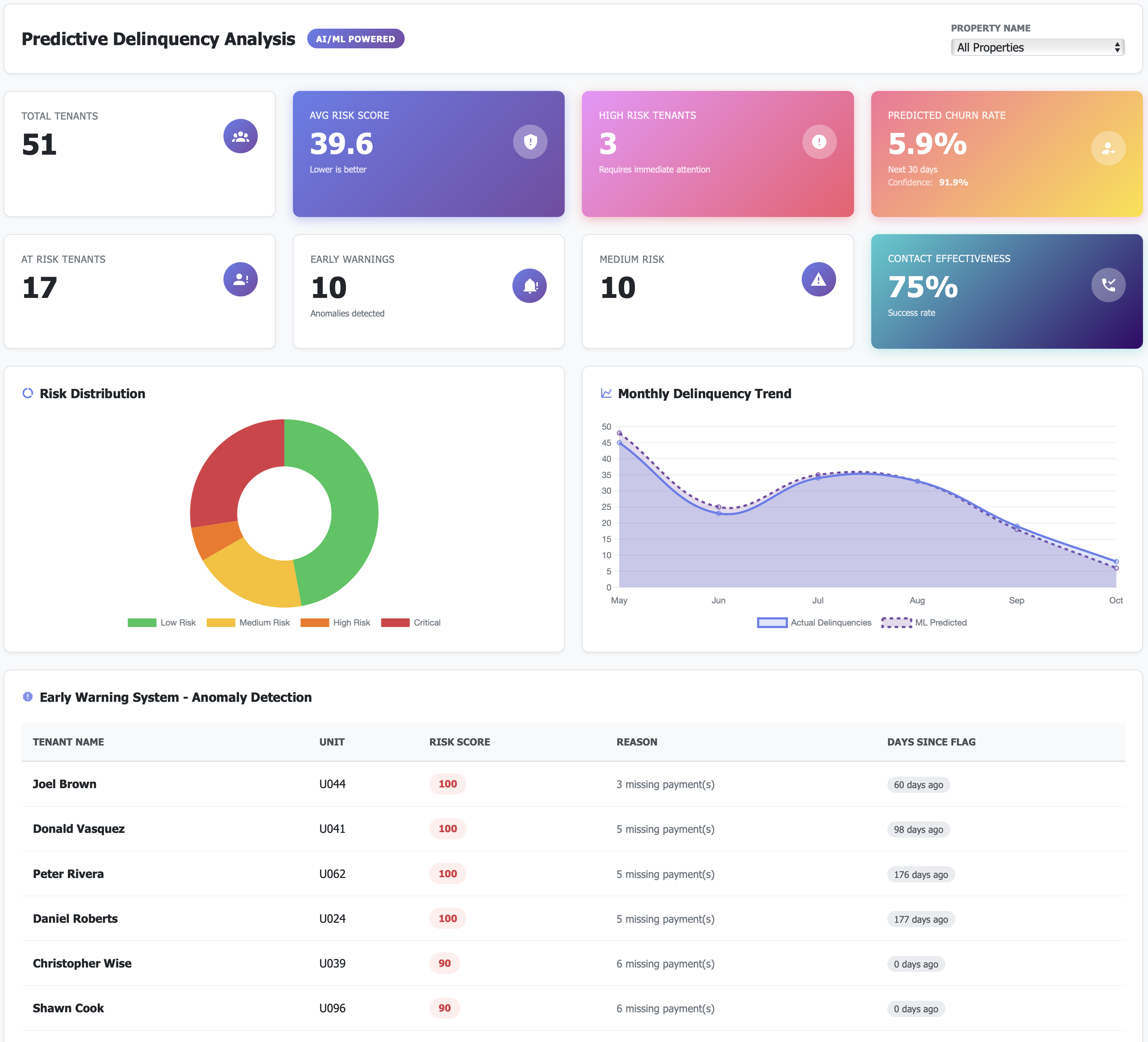
Task: Click the exclamation icon on High Risk Tenants
Action: pyautogui.click(x=819, y=141)
